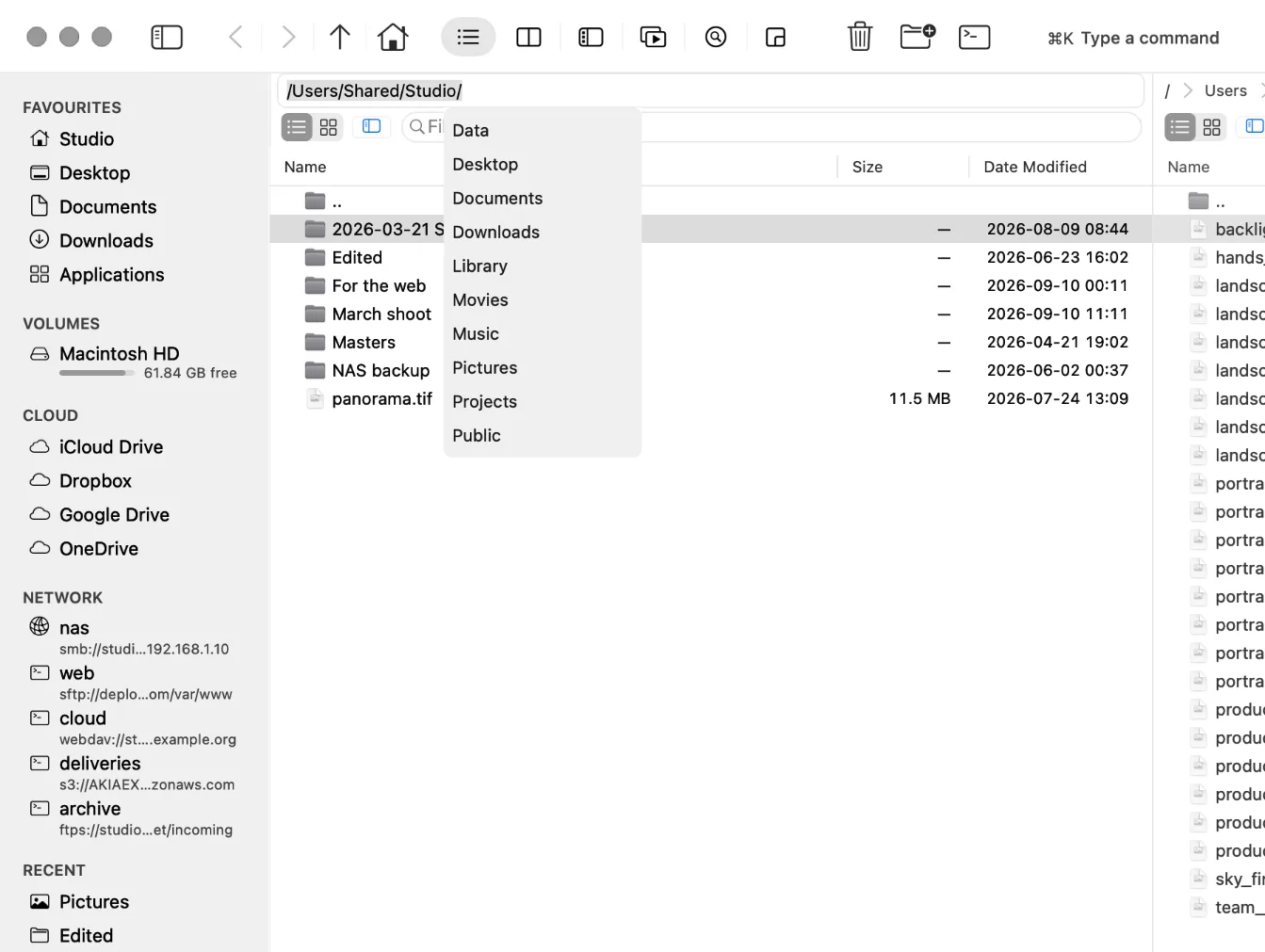This screenshot has height=952, width=1265.
Task: Select the panorama.tif file
Action: [710, 399]
